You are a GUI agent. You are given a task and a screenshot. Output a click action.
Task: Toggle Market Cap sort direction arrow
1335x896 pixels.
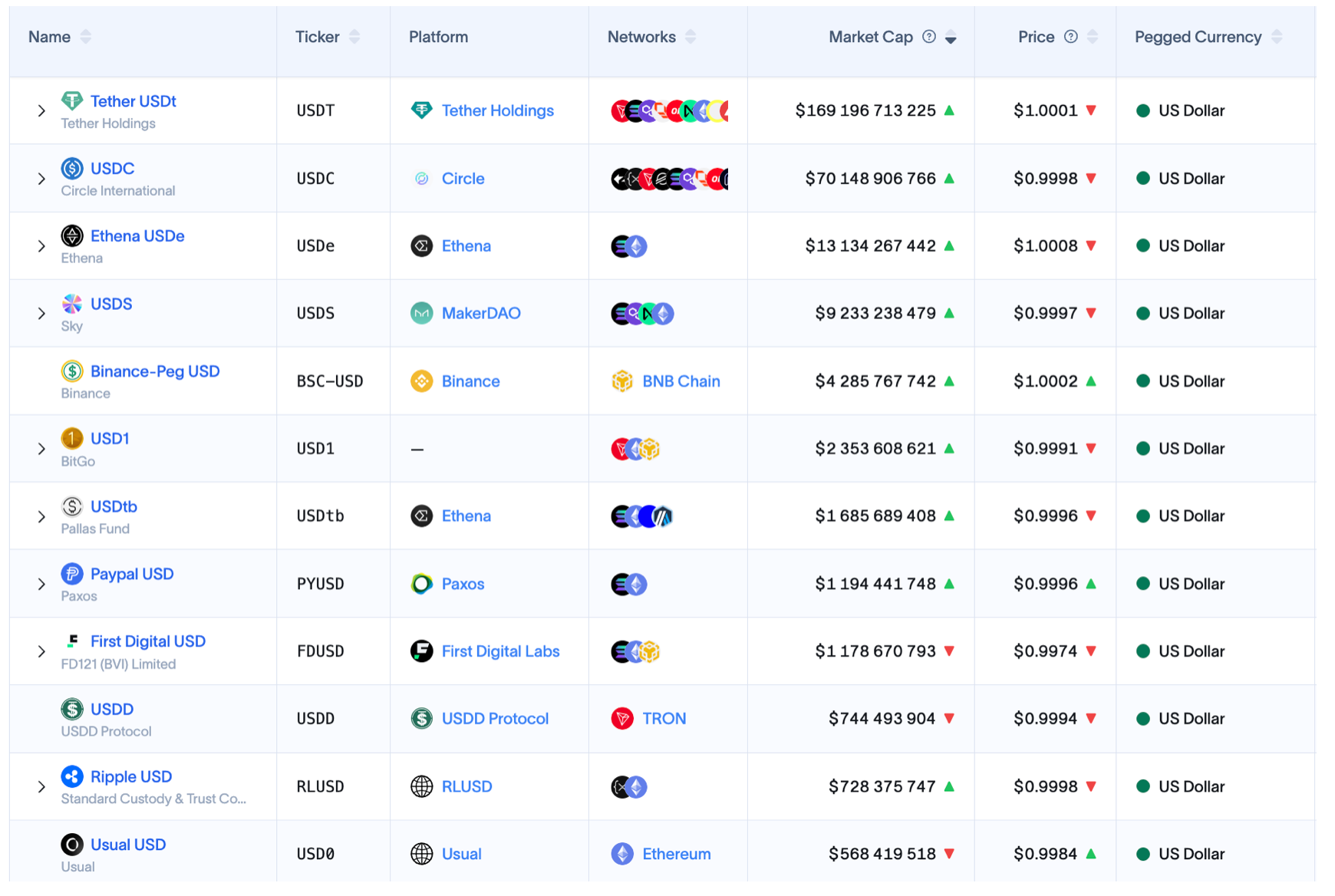(951, 38)
